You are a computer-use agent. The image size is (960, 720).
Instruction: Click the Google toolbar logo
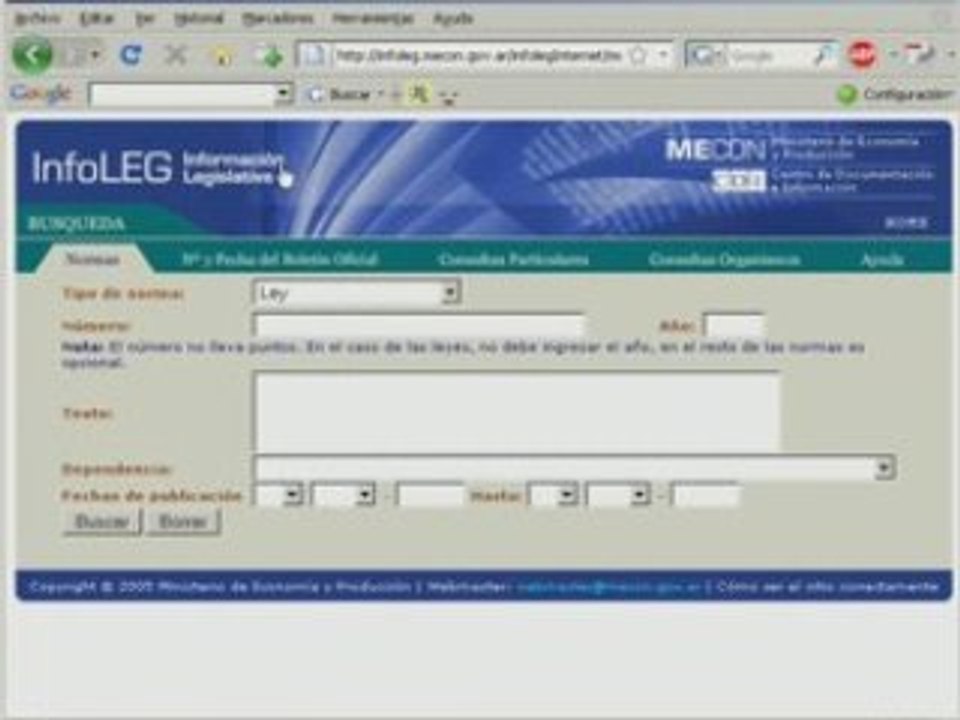pos(40,94)
